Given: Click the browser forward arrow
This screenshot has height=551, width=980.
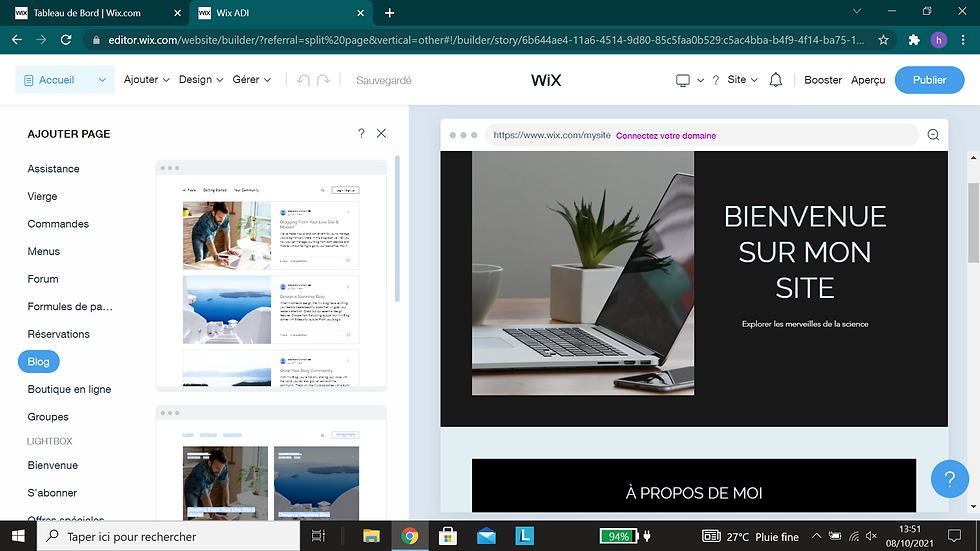Looking at the screenshot, I should pos(41,40).
